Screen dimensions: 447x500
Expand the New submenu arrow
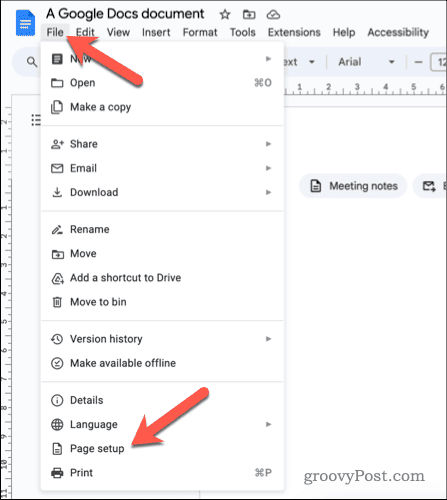click(268, 59)
